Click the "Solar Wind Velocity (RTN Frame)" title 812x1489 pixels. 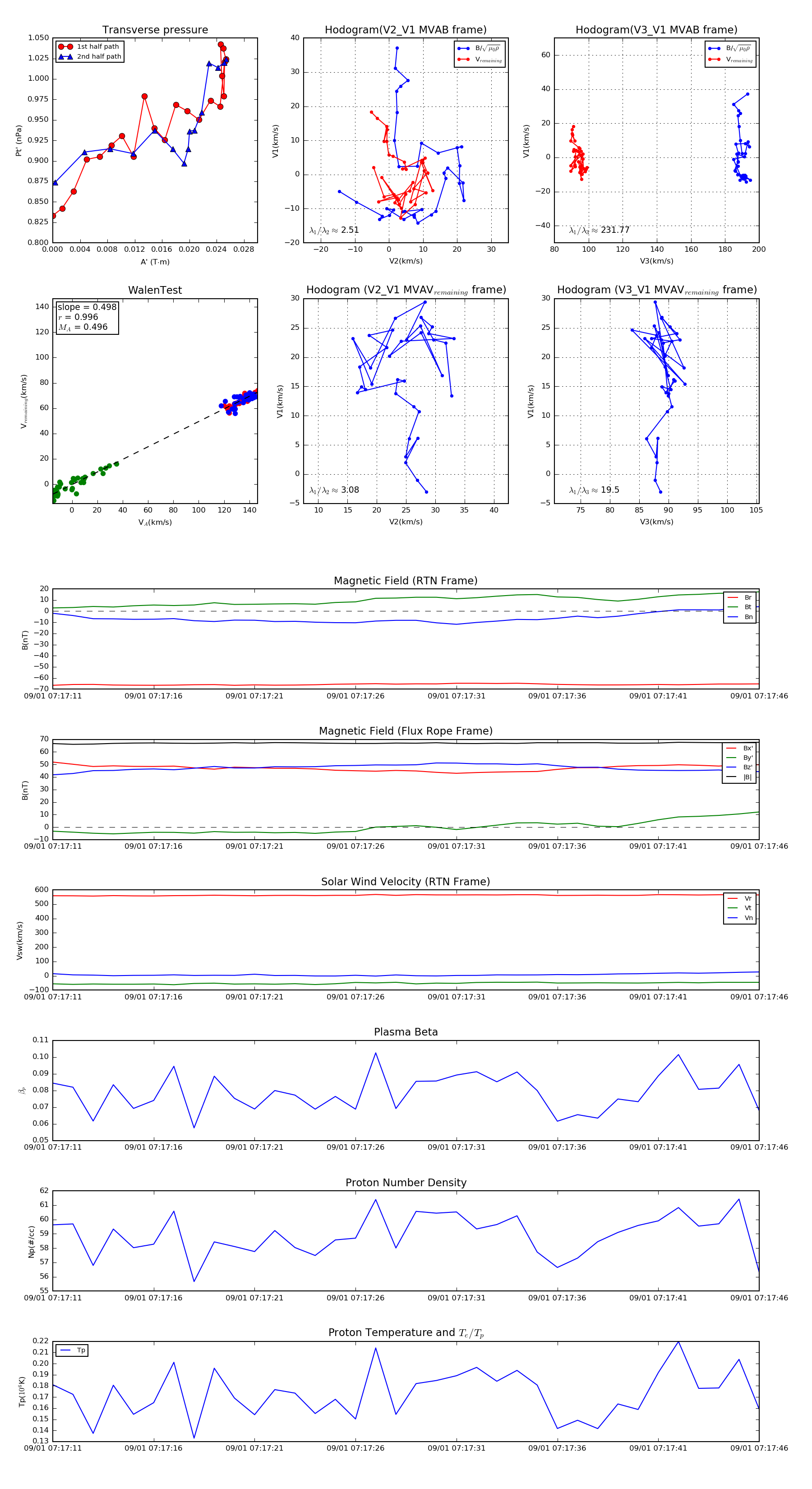click(x=406, y=882)
